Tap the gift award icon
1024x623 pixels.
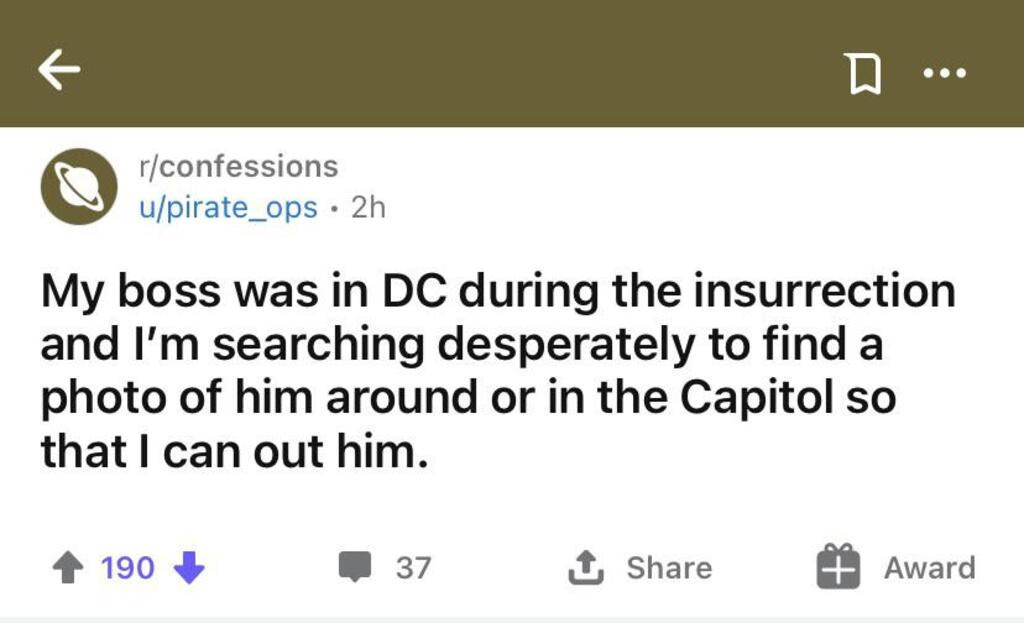coord(837,567)
